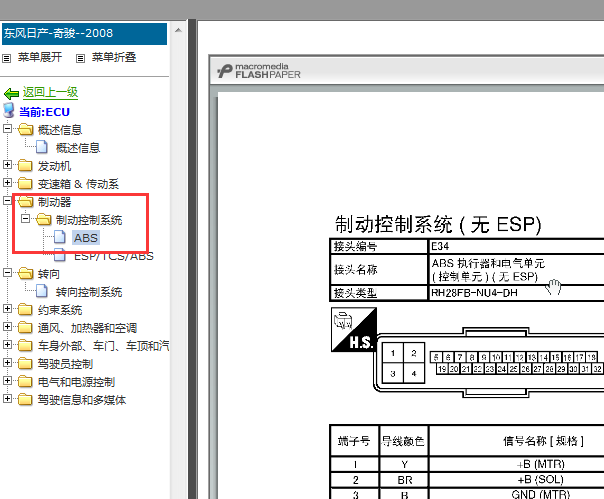
Task: Click the 转向控制系统 document icon
Action: coord(42,291)
